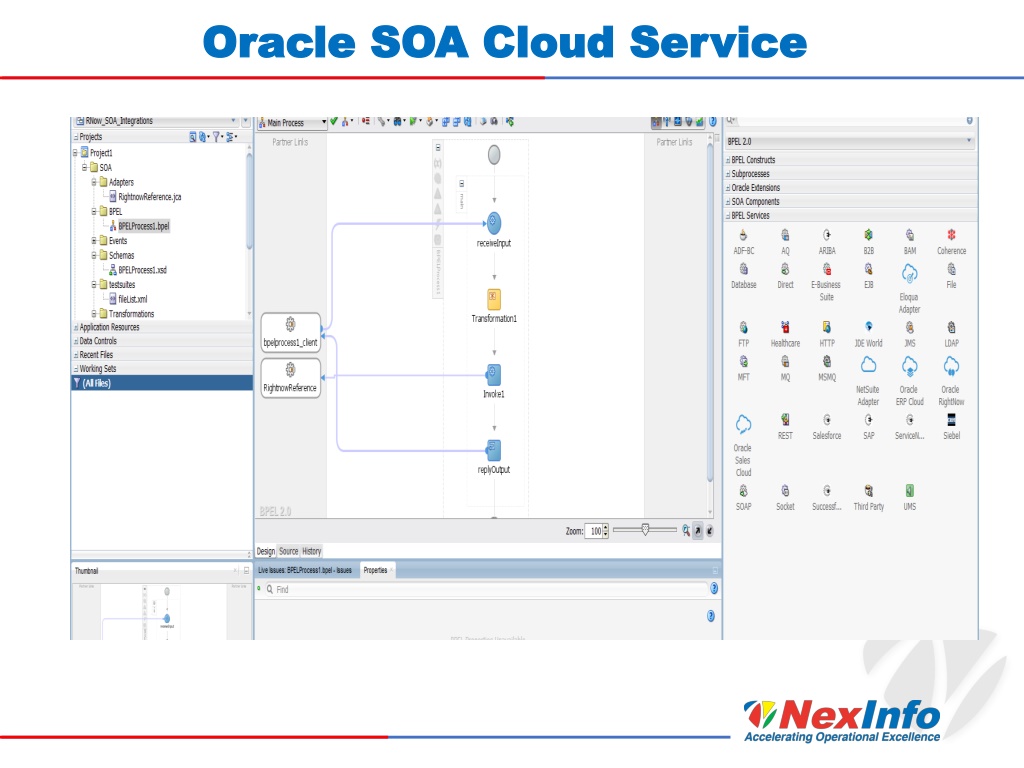The width and height of the screenshot is (1024, 768).
Task: Choose the HTTP binding icon
Action: point(827,328)
